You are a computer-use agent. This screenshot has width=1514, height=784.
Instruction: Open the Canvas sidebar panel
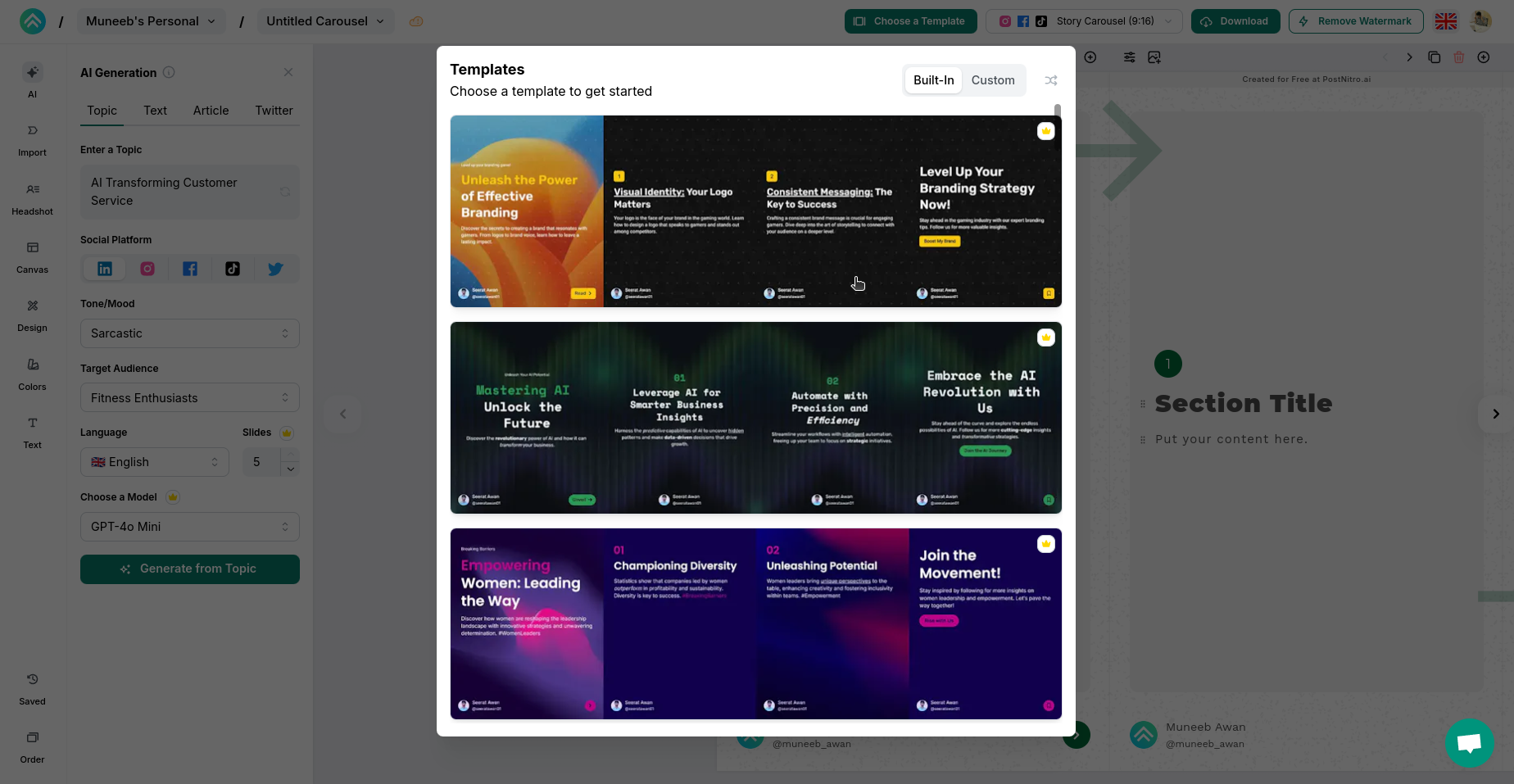pos(32,257)
